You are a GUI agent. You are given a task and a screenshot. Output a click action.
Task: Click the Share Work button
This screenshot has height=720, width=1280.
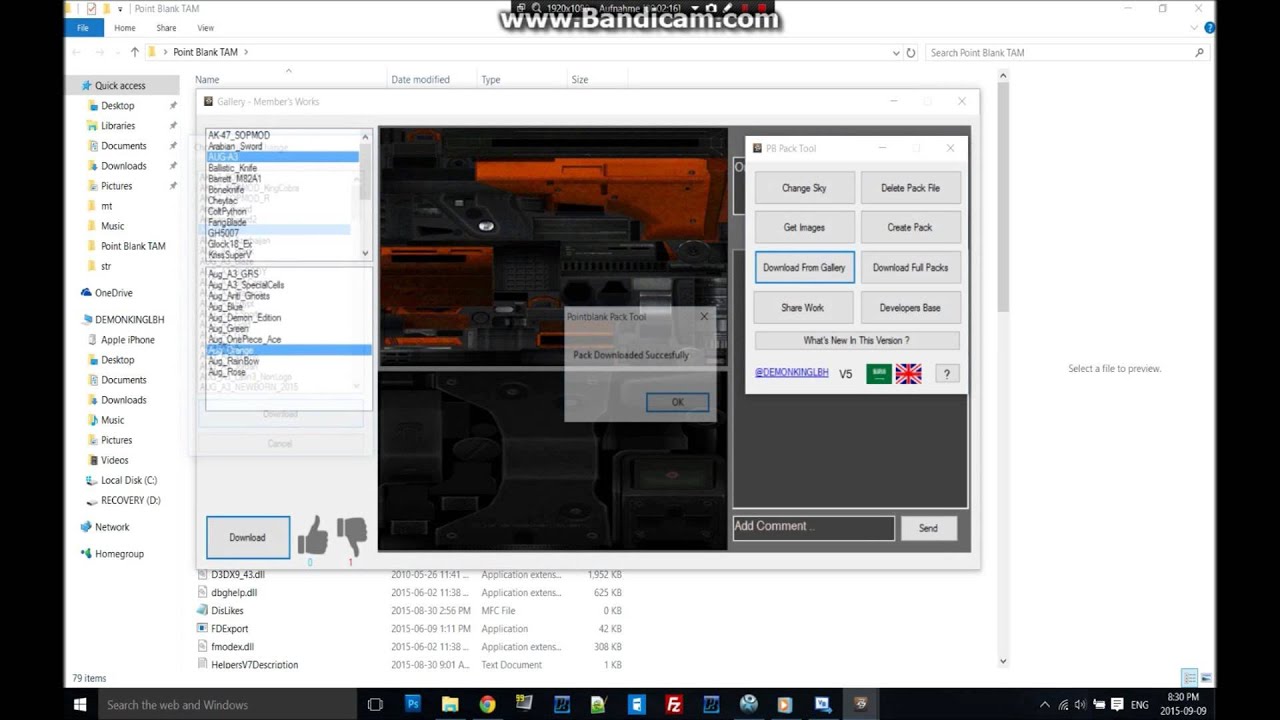pyautogui.click(x=804, y=307)
